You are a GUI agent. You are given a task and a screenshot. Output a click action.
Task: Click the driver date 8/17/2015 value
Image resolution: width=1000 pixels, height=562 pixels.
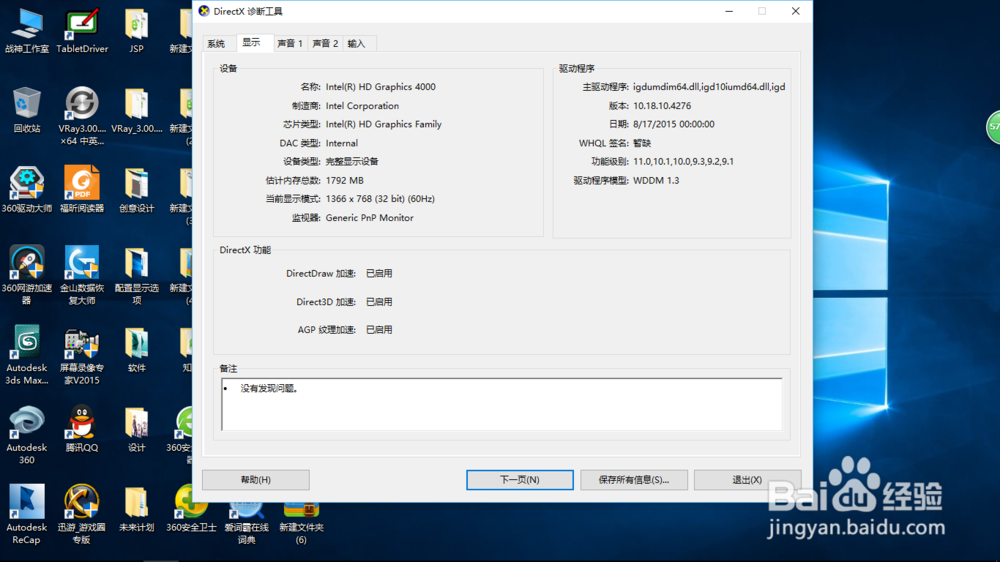(x=673, y=124)
